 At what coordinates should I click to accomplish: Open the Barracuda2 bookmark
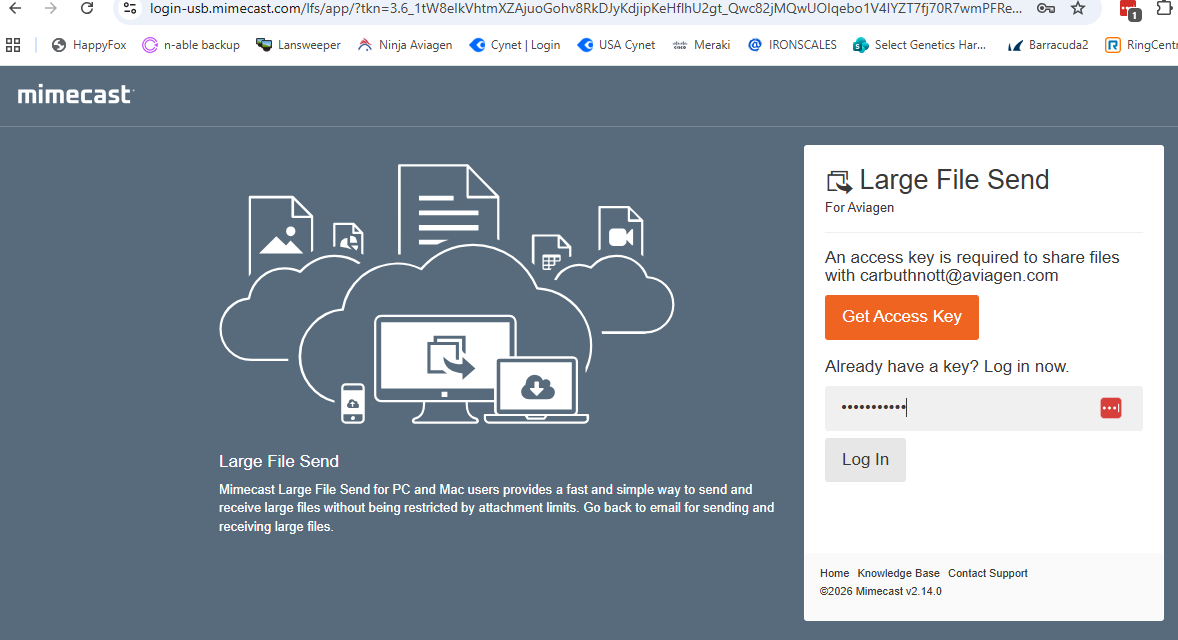[1048, 45]
